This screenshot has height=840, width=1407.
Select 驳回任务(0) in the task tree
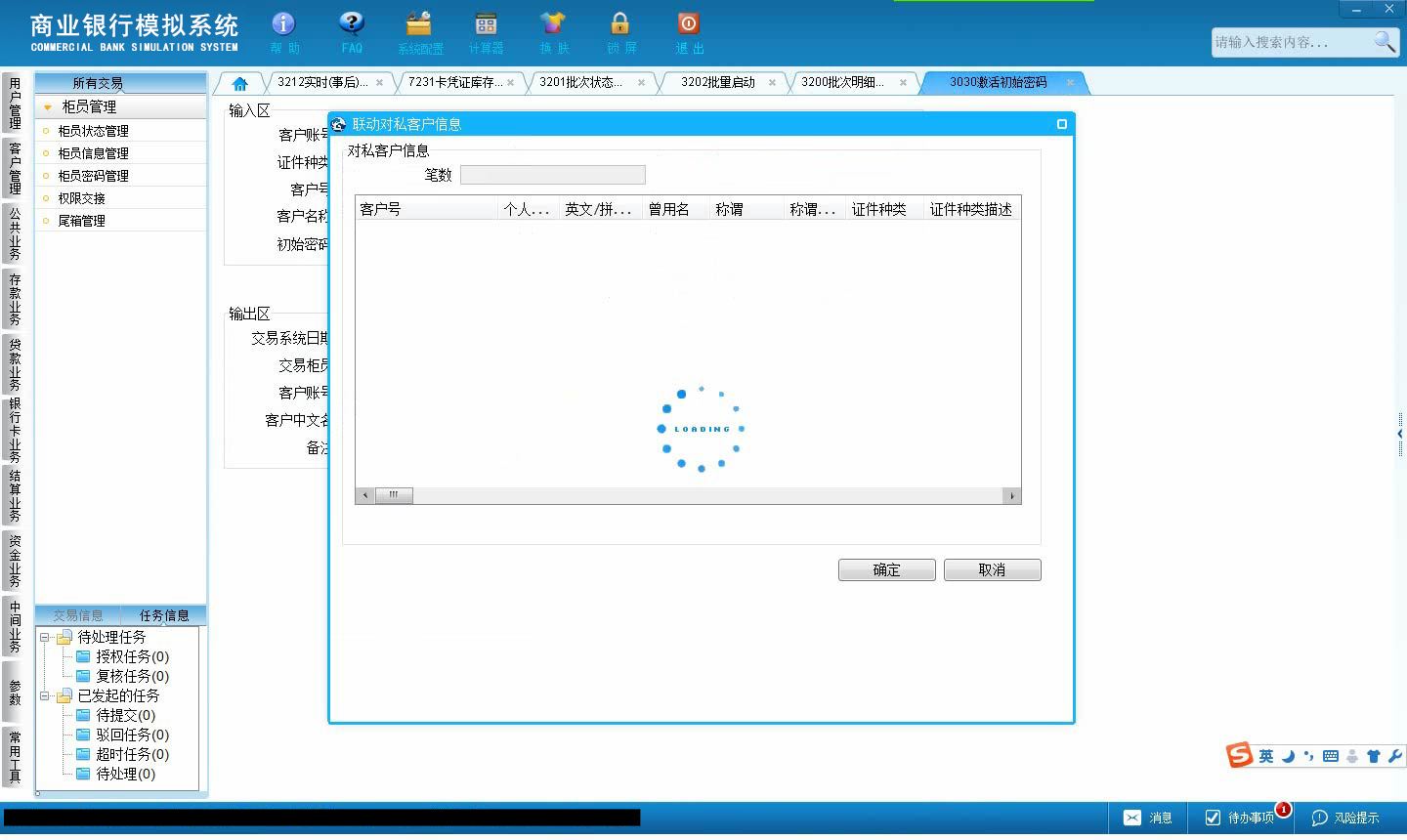click(132, 735)
